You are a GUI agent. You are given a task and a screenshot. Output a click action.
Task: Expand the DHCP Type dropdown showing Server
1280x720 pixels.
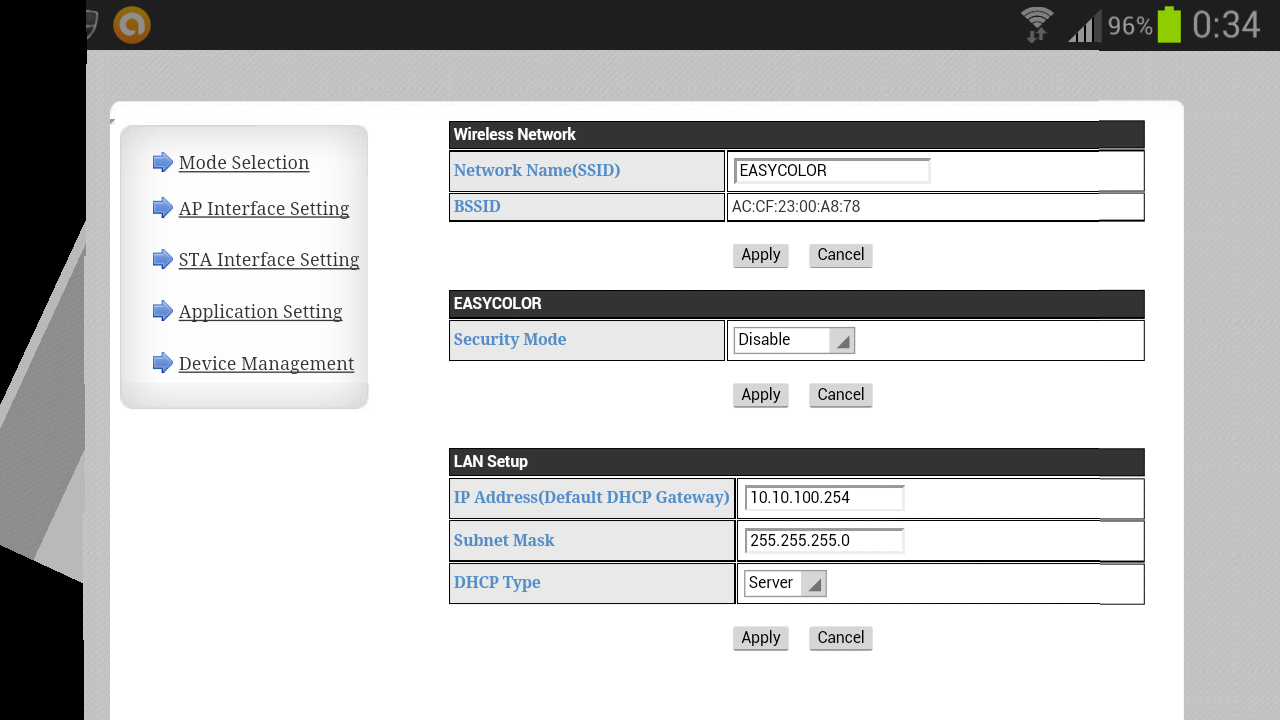coord(785,583)
